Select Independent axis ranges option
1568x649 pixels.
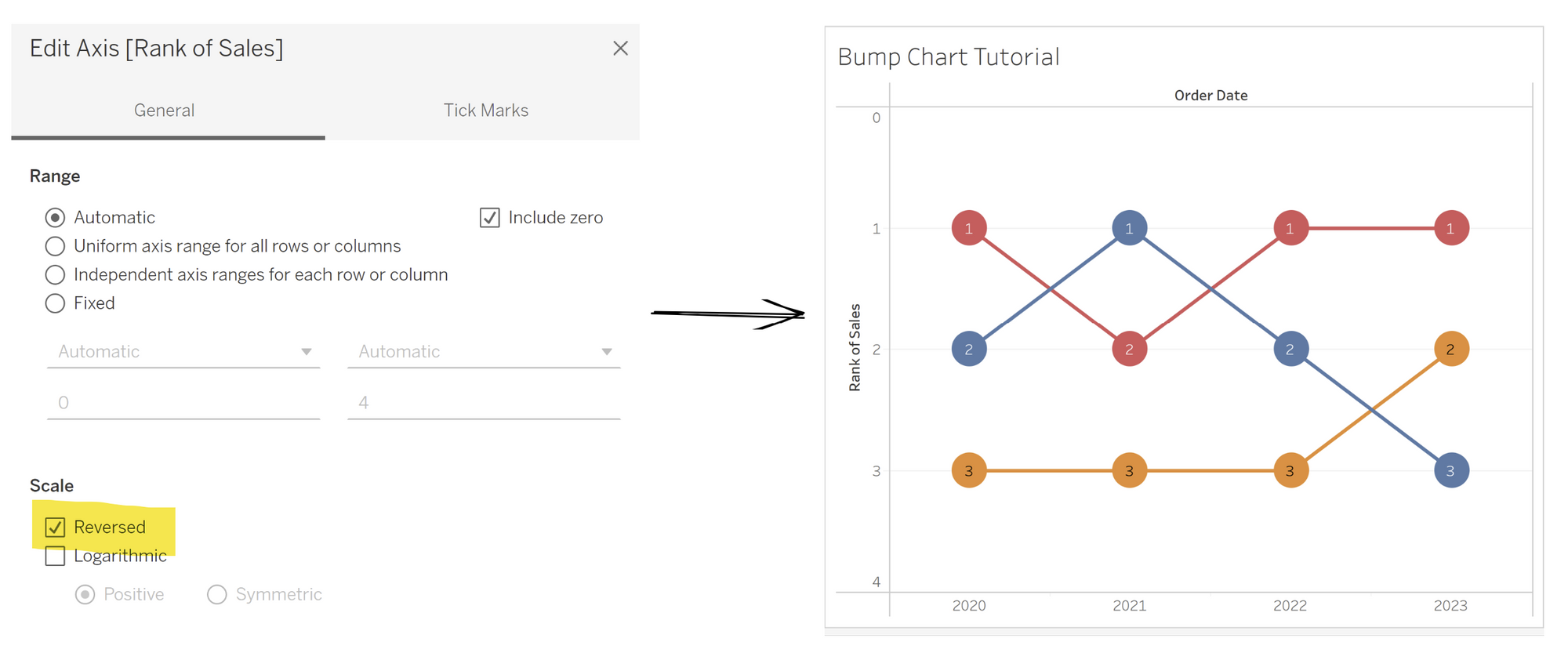(55, 275)
